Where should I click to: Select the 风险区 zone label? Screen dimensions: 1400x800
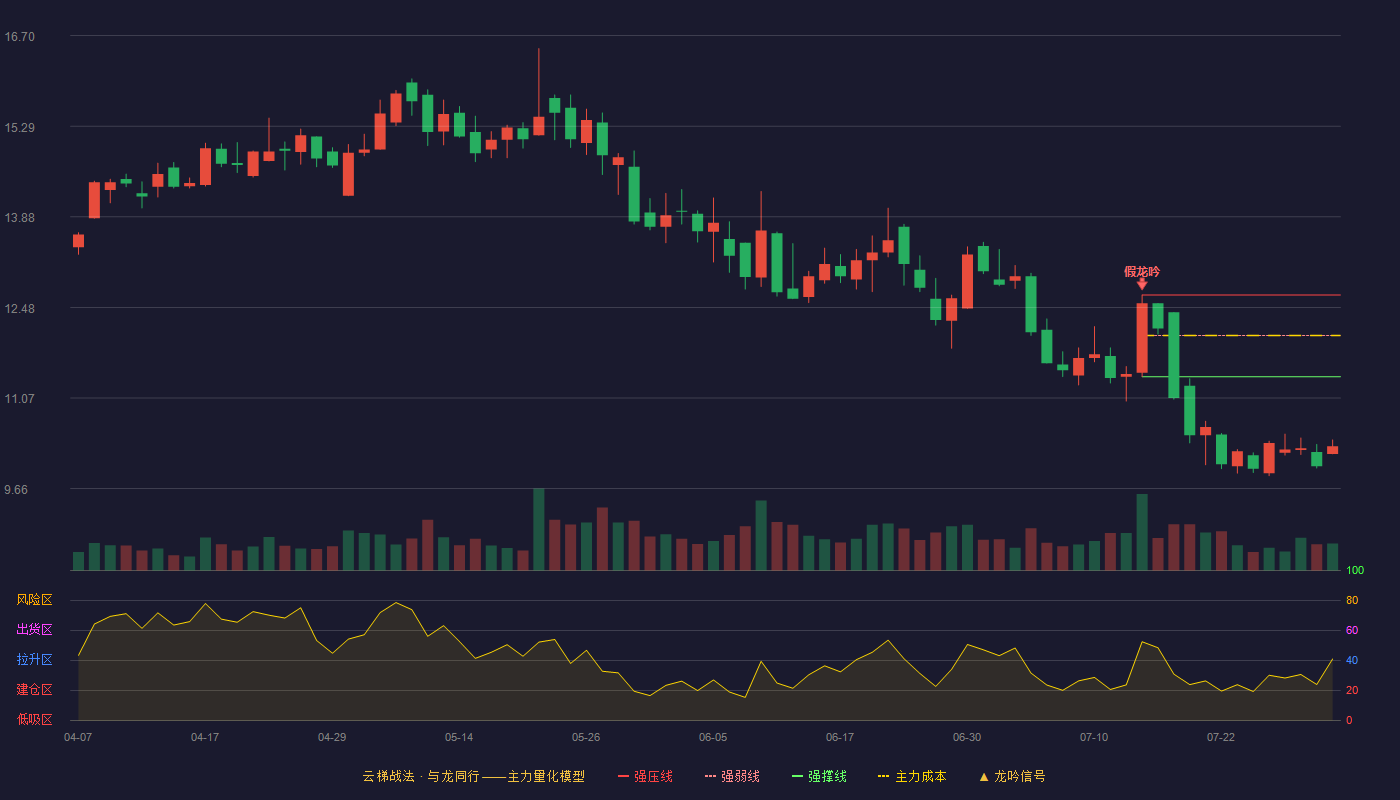(34, 600)
